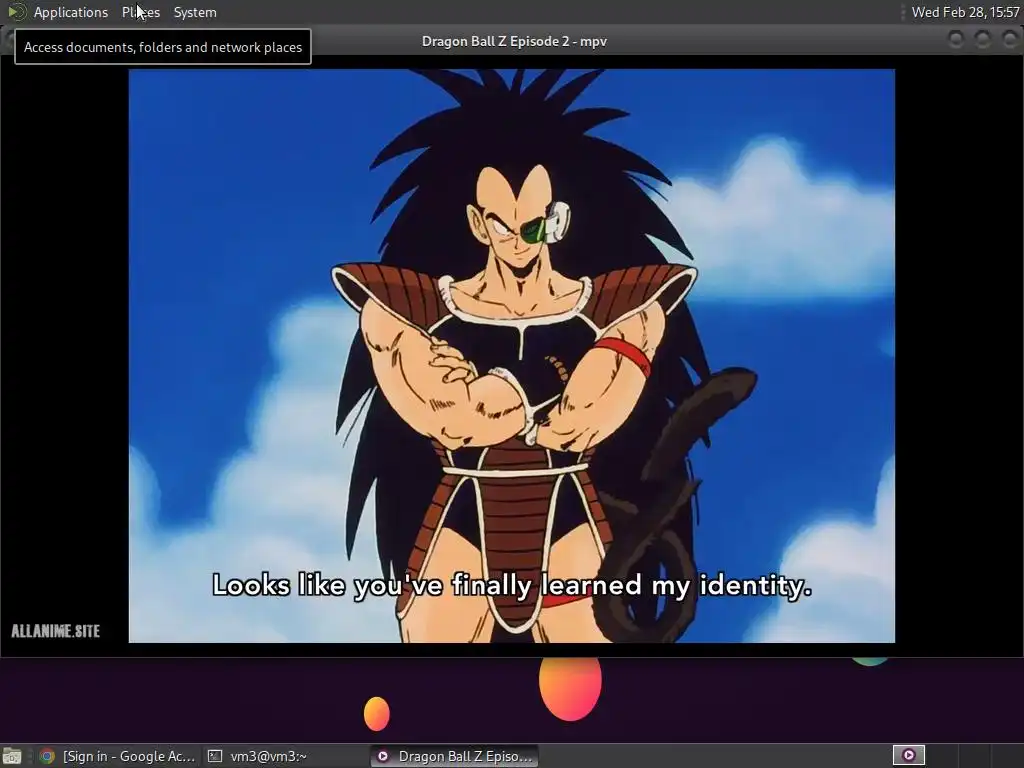Minimize the mpv window
The width and height of the screenshot is (1024, 768).
tap(955, 40)
